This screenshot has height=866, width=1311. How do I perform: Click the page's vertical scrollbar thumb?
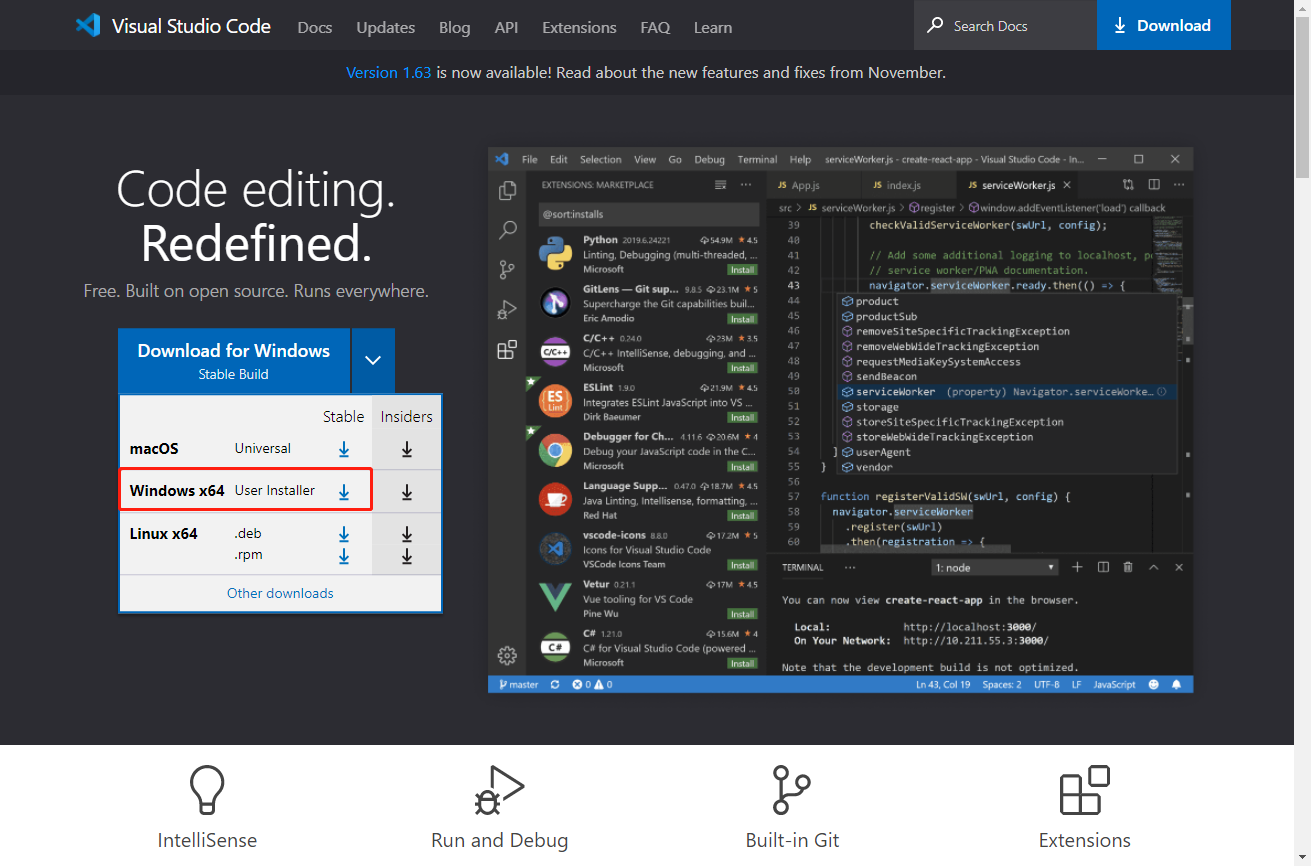[x=1302, y=95]
